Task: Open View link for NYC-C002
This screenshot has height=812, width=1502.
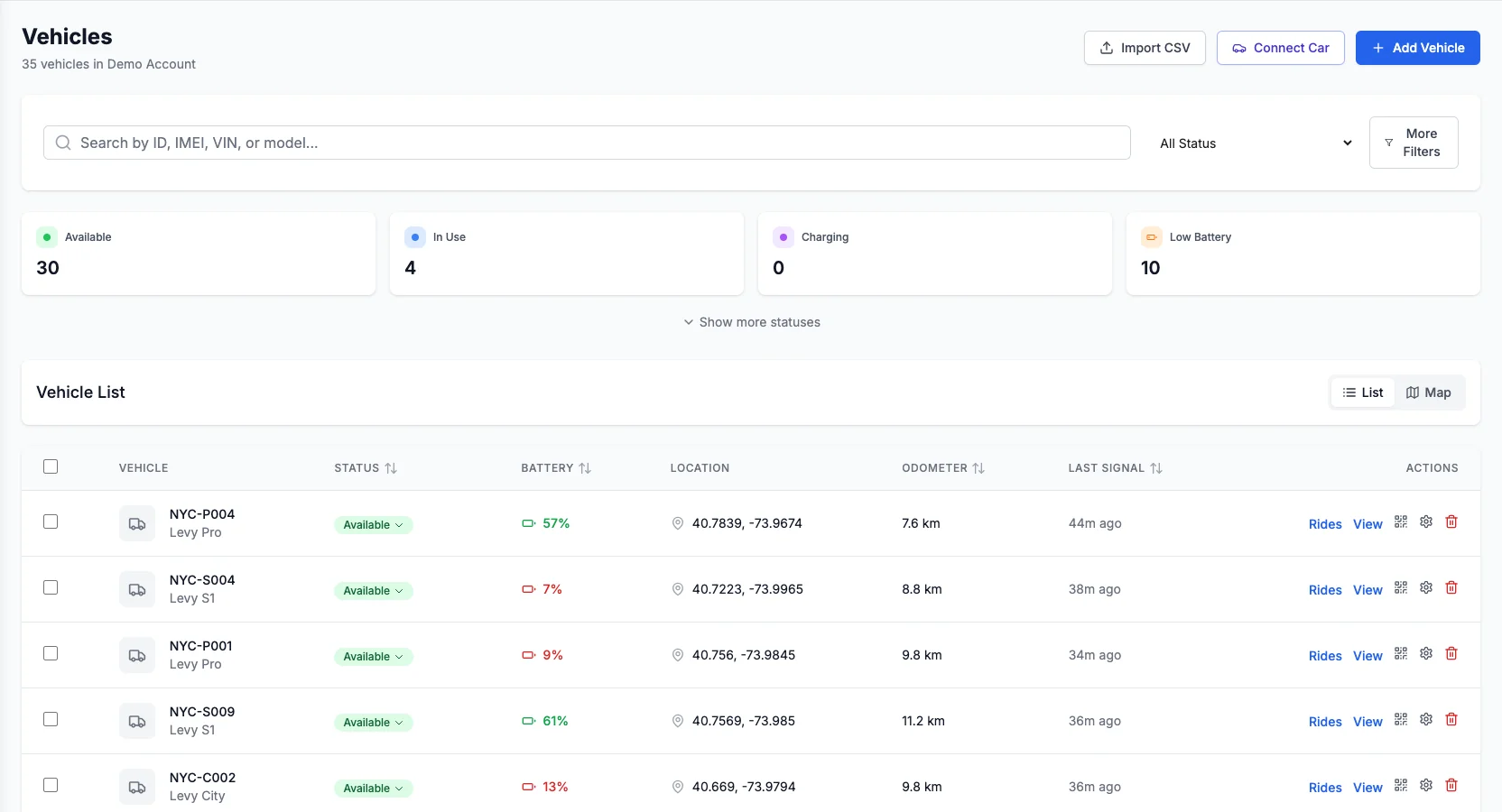Action: click(1368, 788)
